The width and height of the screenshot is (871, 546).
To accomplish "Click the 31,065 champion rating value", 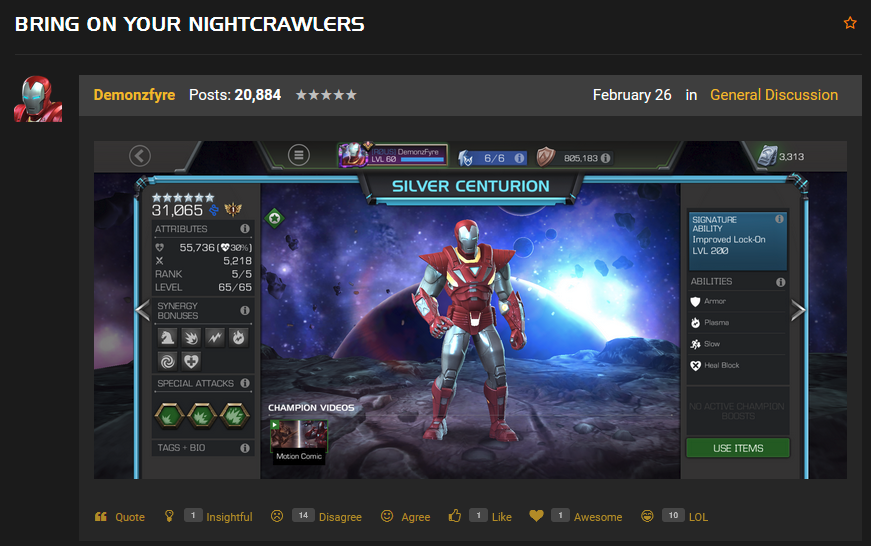I will pyautogui.click(x=177, y=211).
